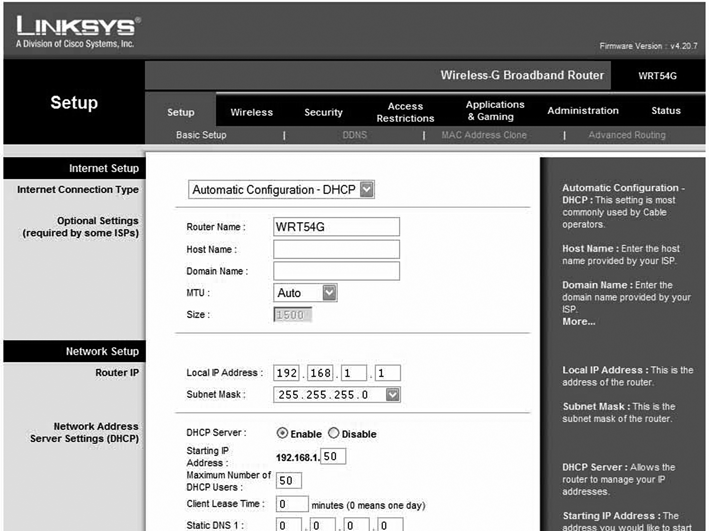Viewport: 709px width, 531px height.
Task: Select the Enable DHCP Server radio button
Action: coord(283,434)
